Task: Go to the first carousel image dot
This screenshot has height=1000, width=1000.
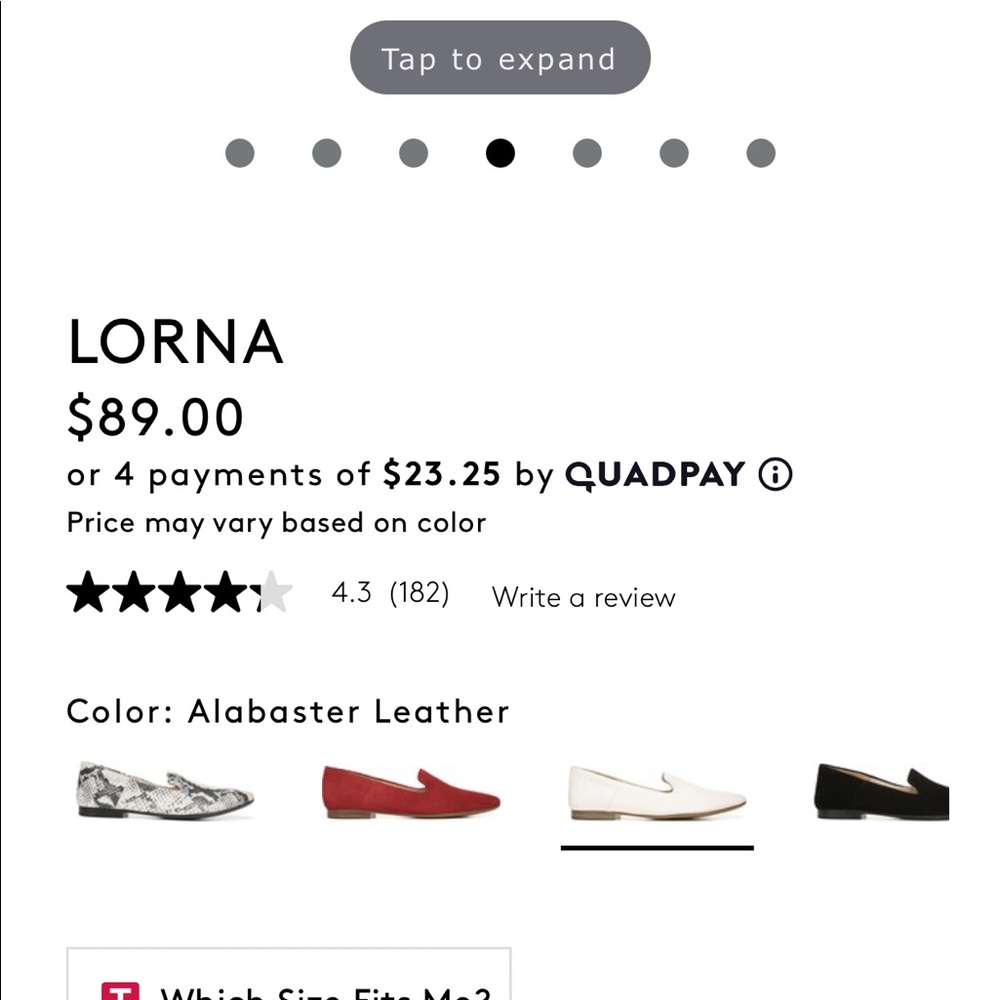Action: 240,153
